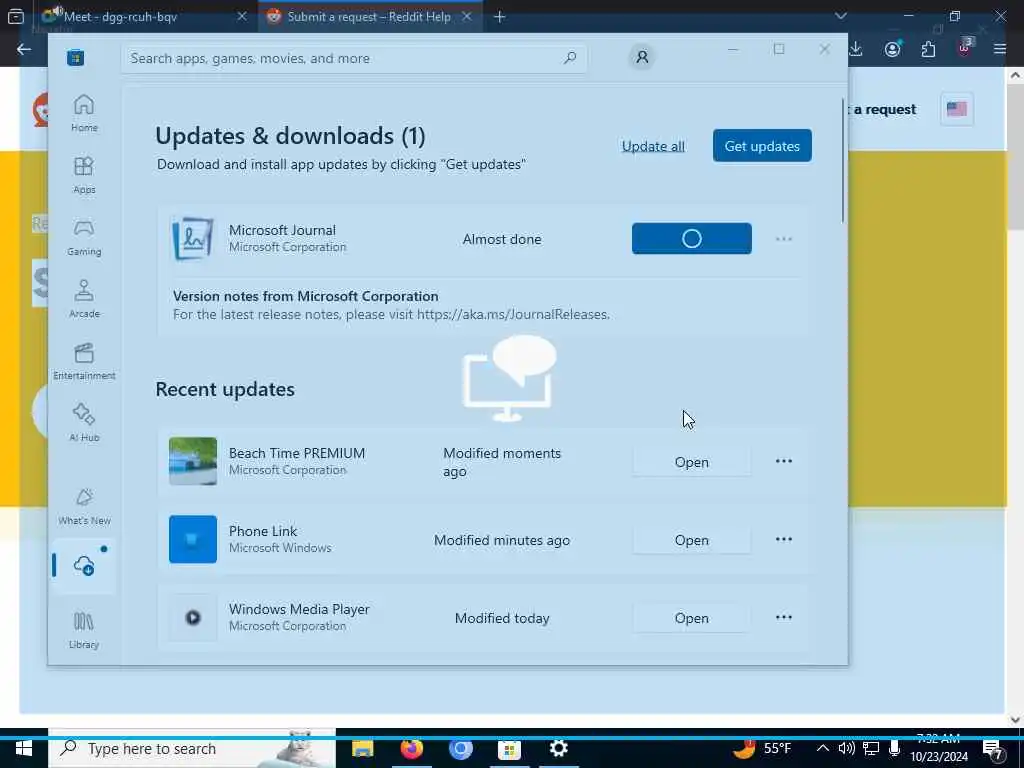Open more options for Windows Media Player
The width and height of the screenshot is (1024, 768).
784,617
